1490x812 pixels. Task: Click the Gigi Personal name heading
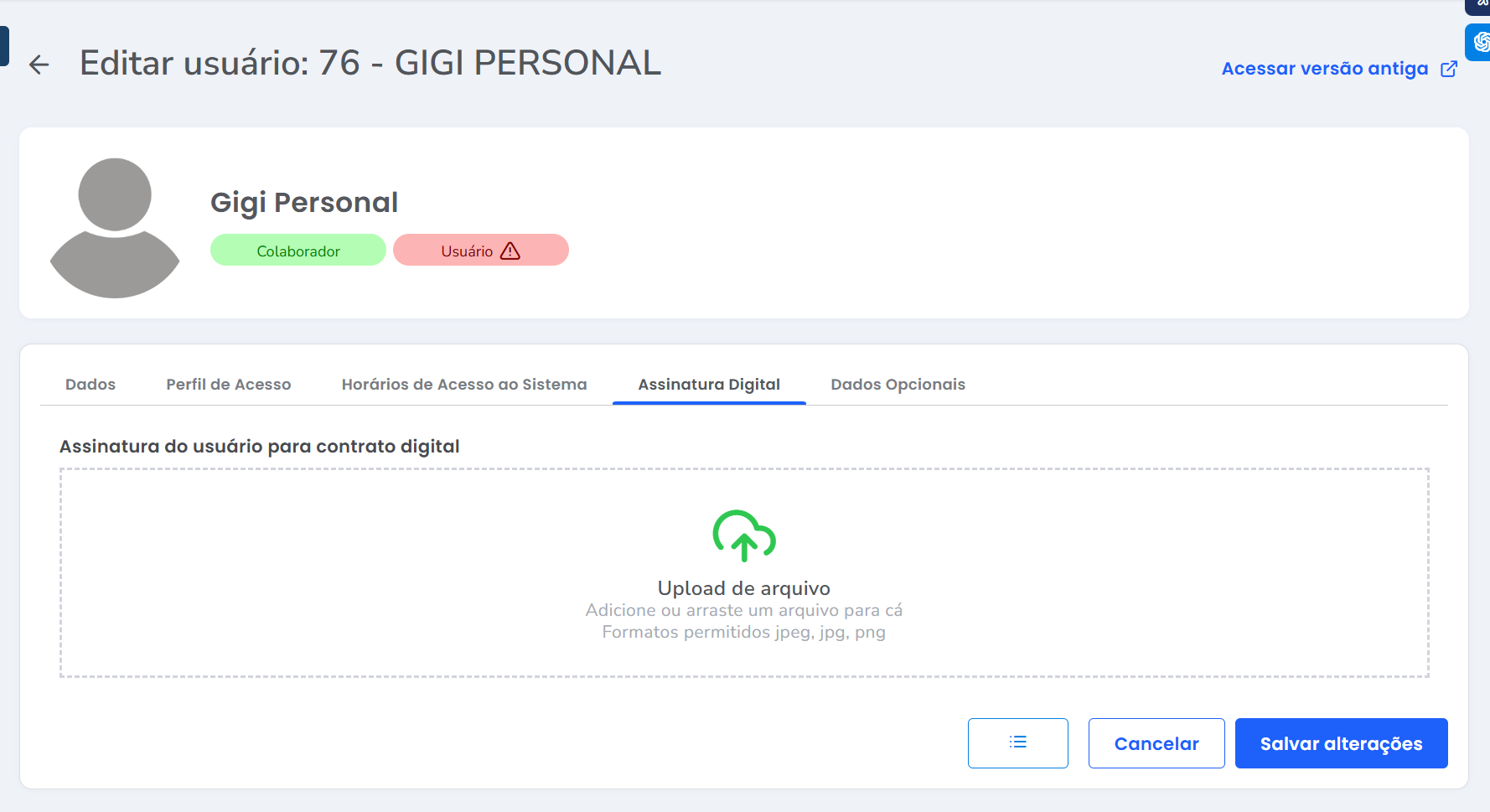pos(304,203)
